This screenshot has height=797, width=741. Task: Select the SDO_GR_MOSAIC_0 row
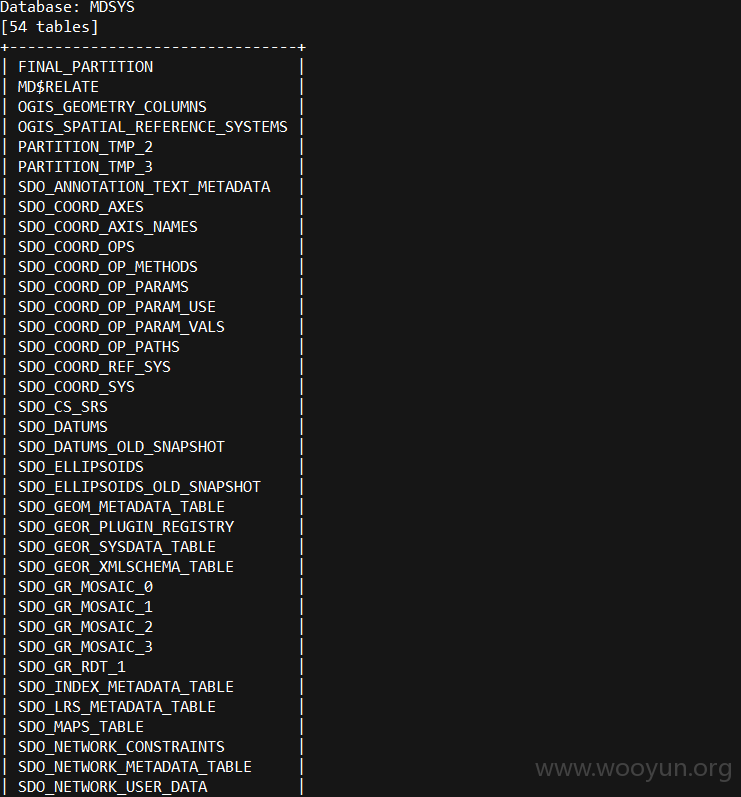[85, 587]
